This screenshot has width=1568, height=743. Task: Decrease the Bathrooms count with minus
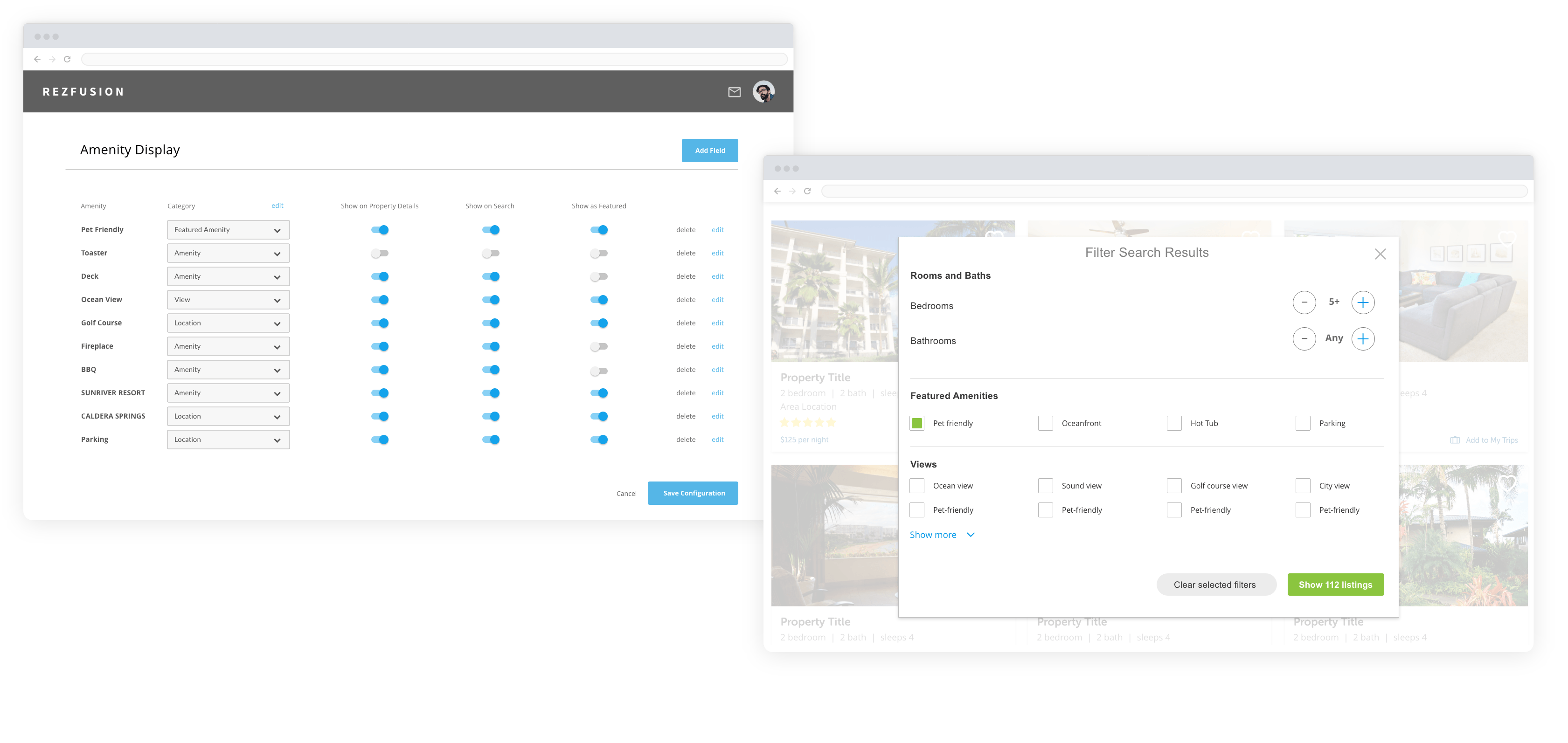(x=1304, y=338)
